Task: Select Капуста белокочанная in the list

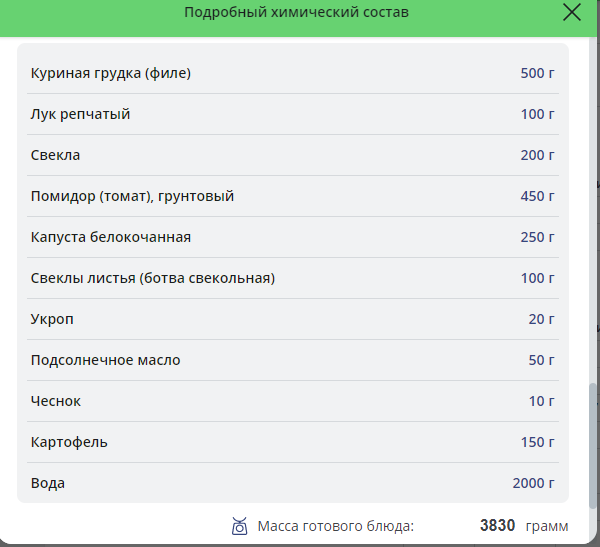Action: pyautogui.click(x=111, y=237)
